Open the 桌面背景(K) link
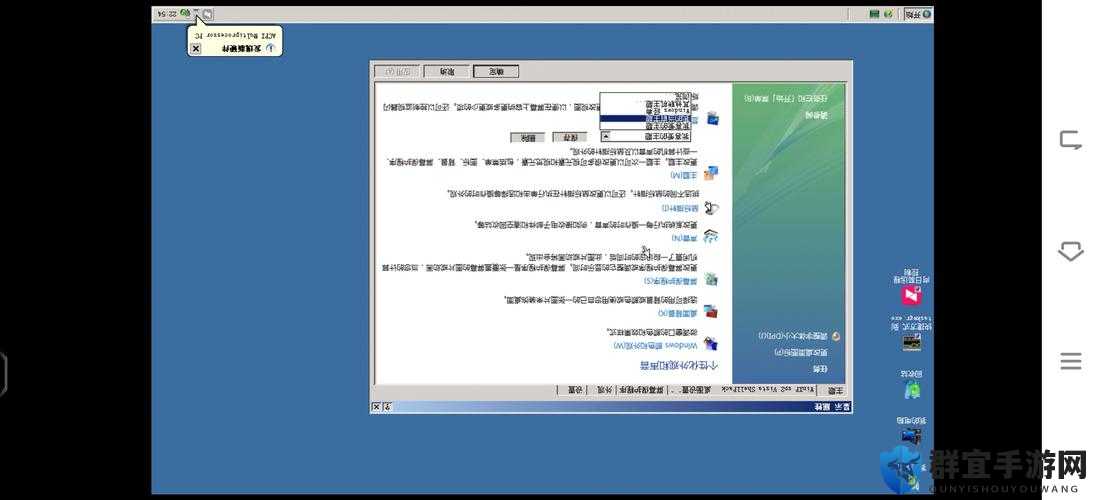The image size is (1096, 500). 678,313
